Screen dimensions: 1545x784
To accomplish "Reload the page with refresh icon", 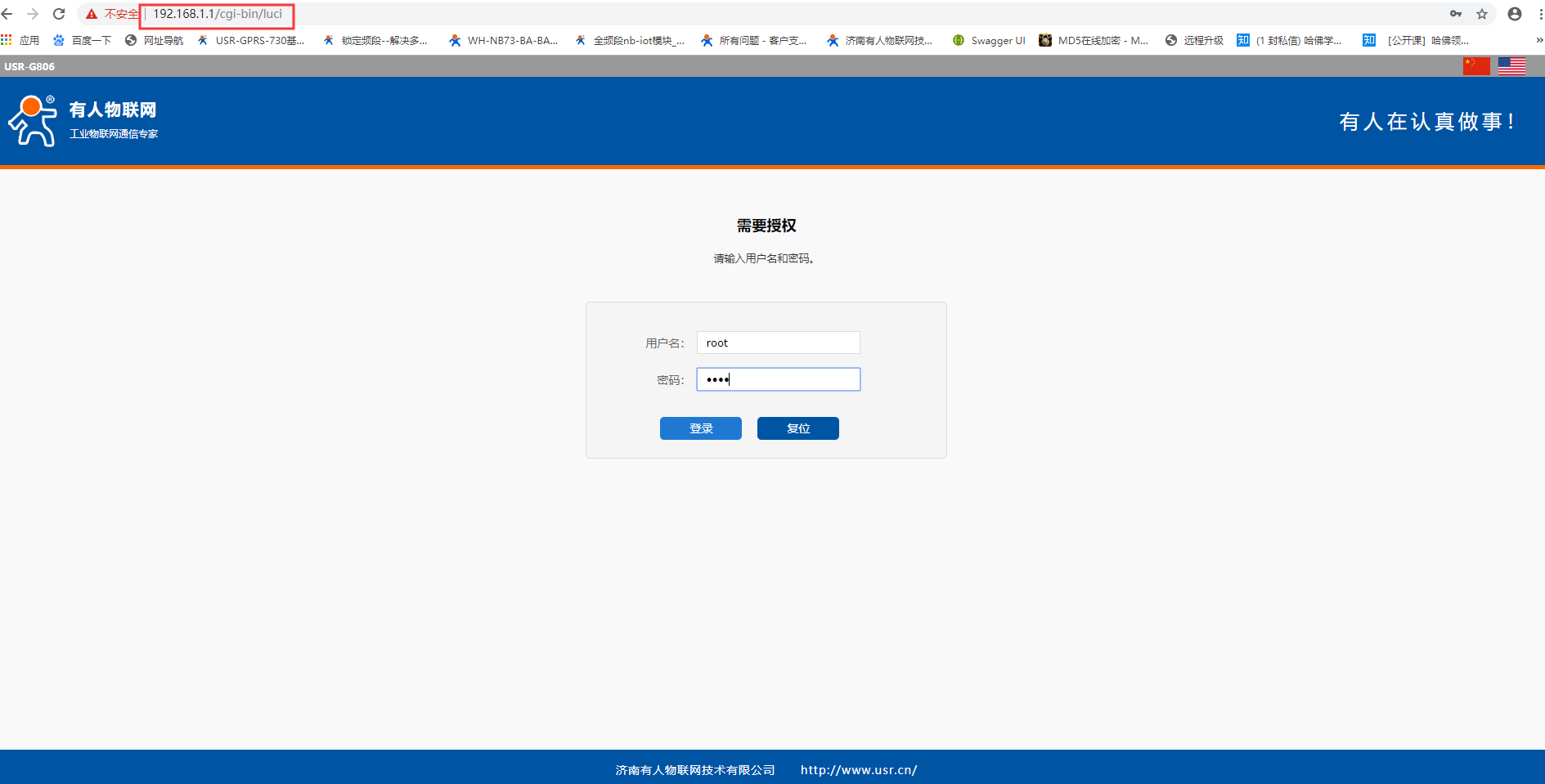I will coord(59,14).
